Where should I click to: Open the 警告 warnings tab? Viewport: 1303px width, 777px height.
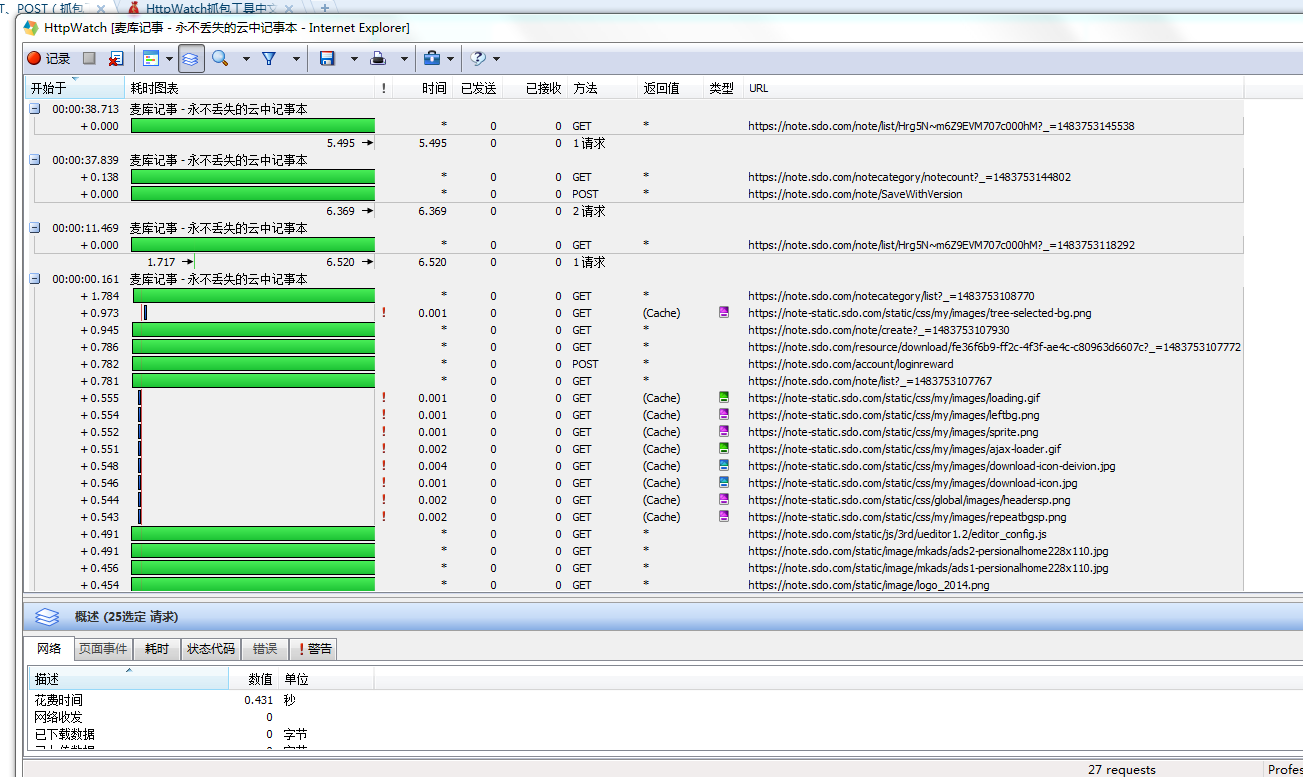[314, 649]
